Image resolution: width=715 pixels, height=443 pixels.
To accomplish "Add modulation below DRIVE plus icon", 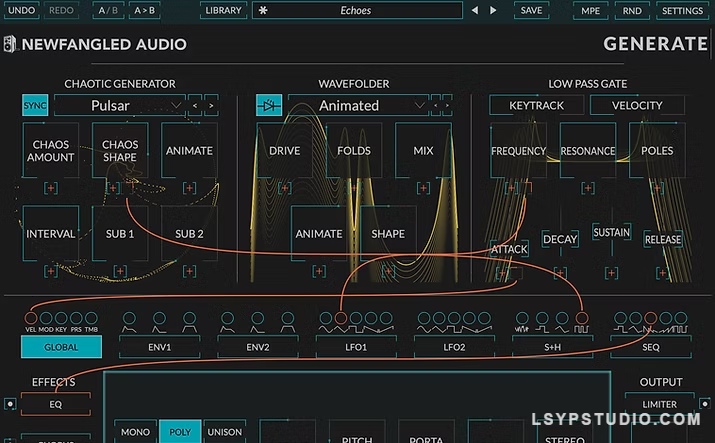I will coord(285,188).
